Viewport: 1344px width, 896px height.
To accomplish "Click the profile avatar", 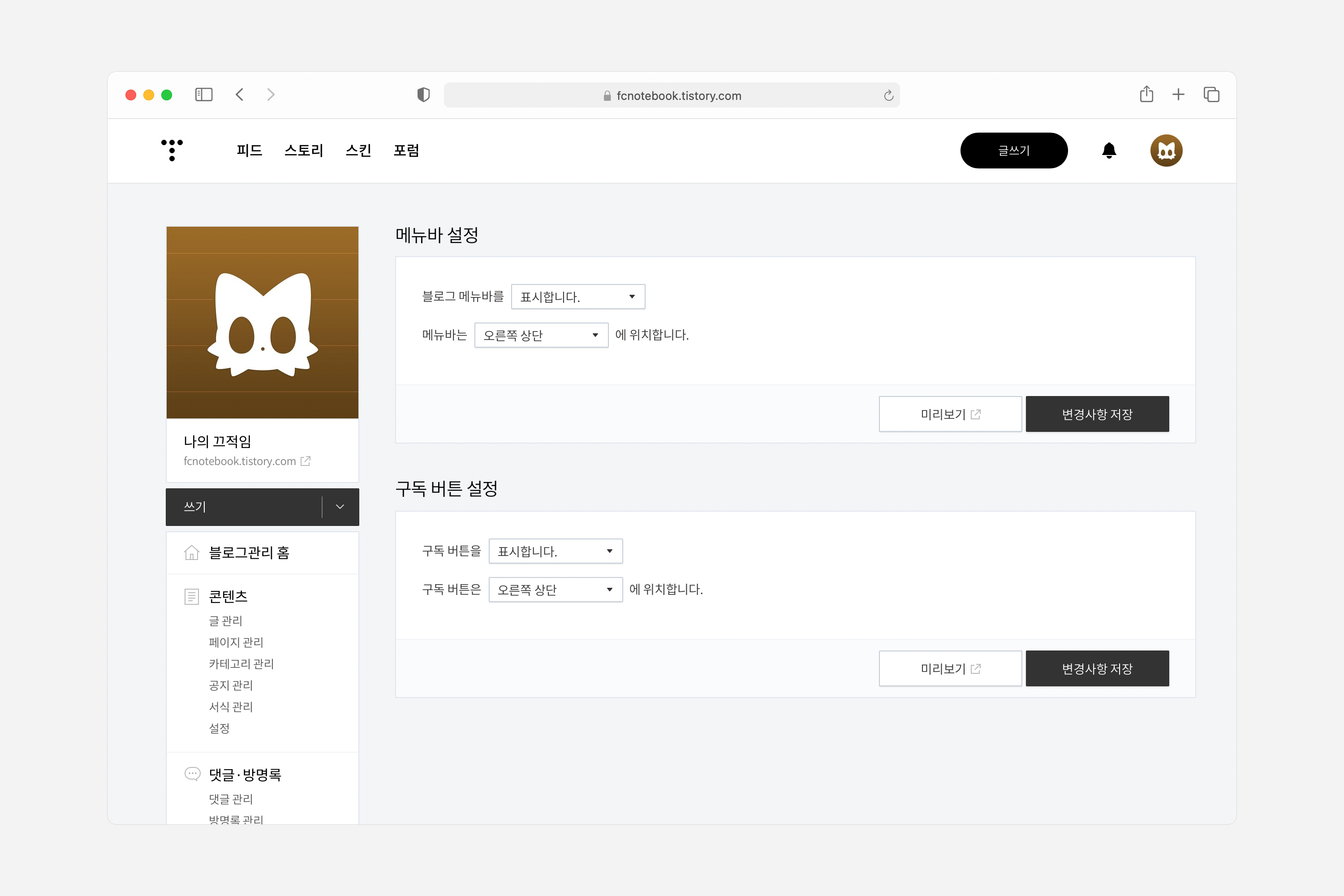I will (x=1166, y=150).
